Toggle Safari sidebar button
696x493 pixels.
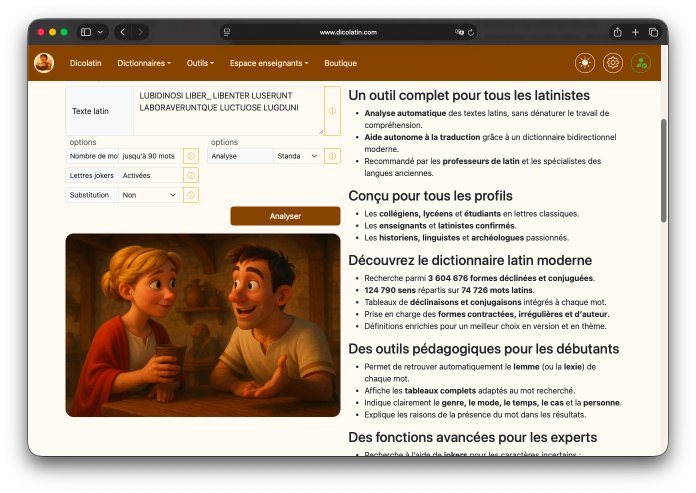click(x=86, y=32)
